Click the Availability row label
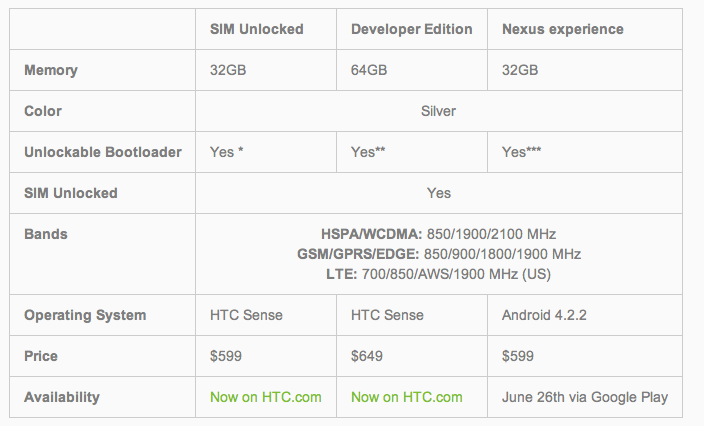Viewport: 704px width, 426px height. [62, 397]
